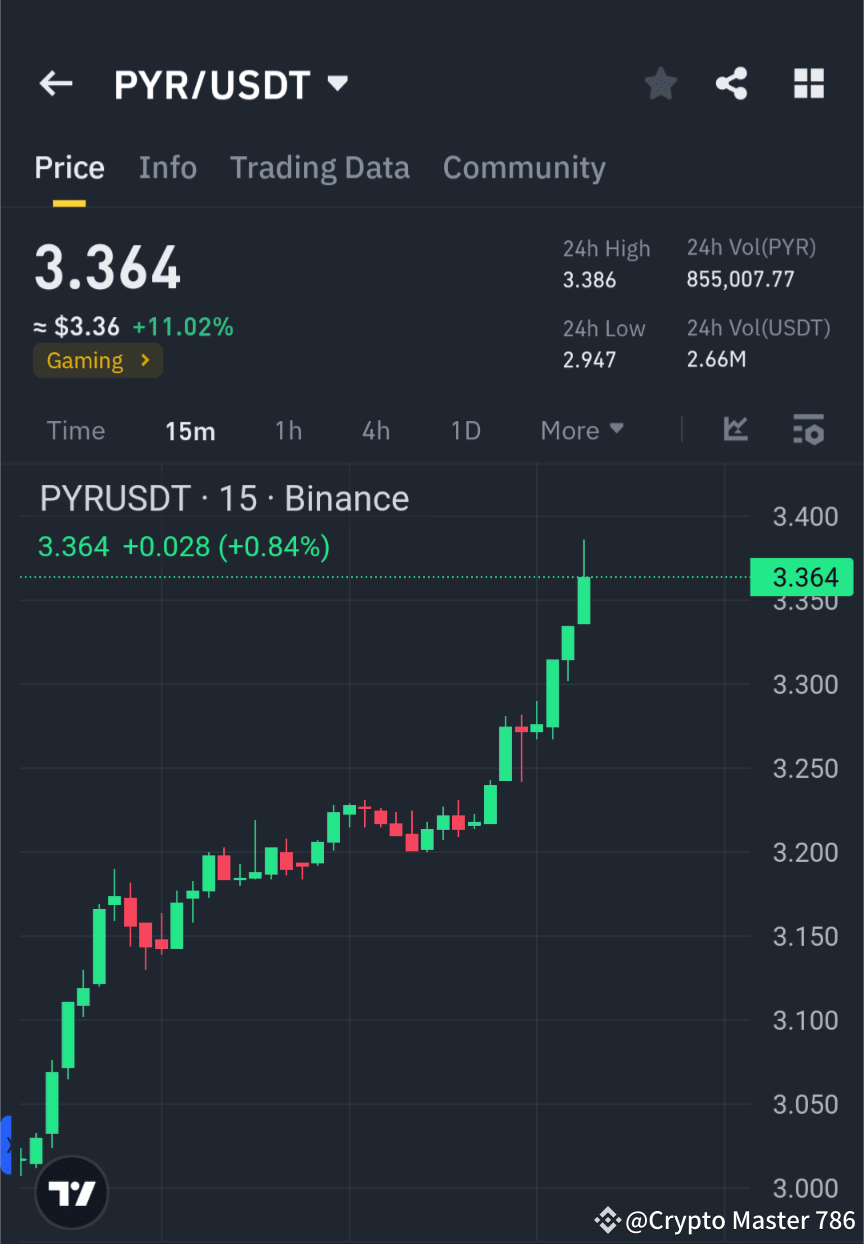Tap the 24h High value 3.386
The image size is (864, 1244).
tap(588, 280)
